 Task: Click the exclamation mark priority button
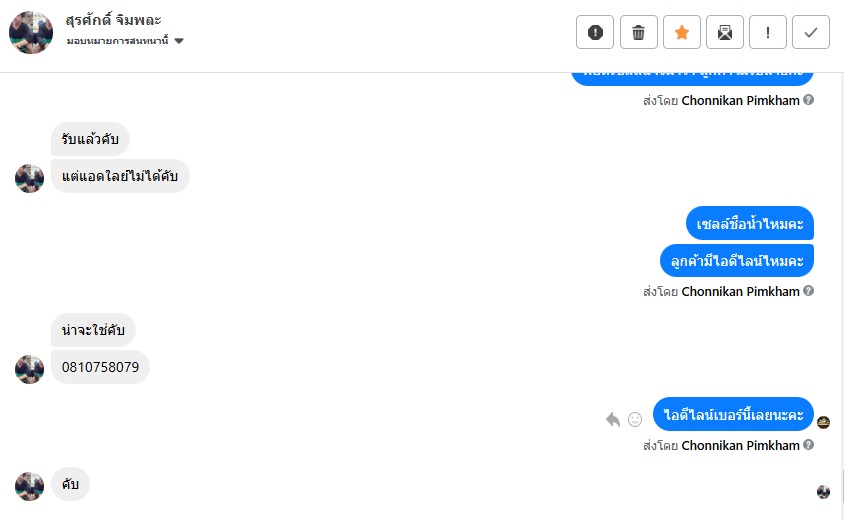[x=767, y=32]
